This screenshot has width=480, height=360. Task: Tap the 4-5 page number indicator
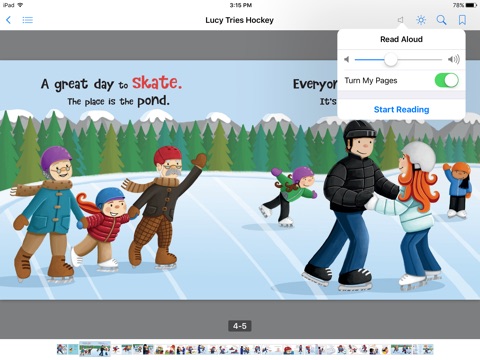[x=240, y=326]
